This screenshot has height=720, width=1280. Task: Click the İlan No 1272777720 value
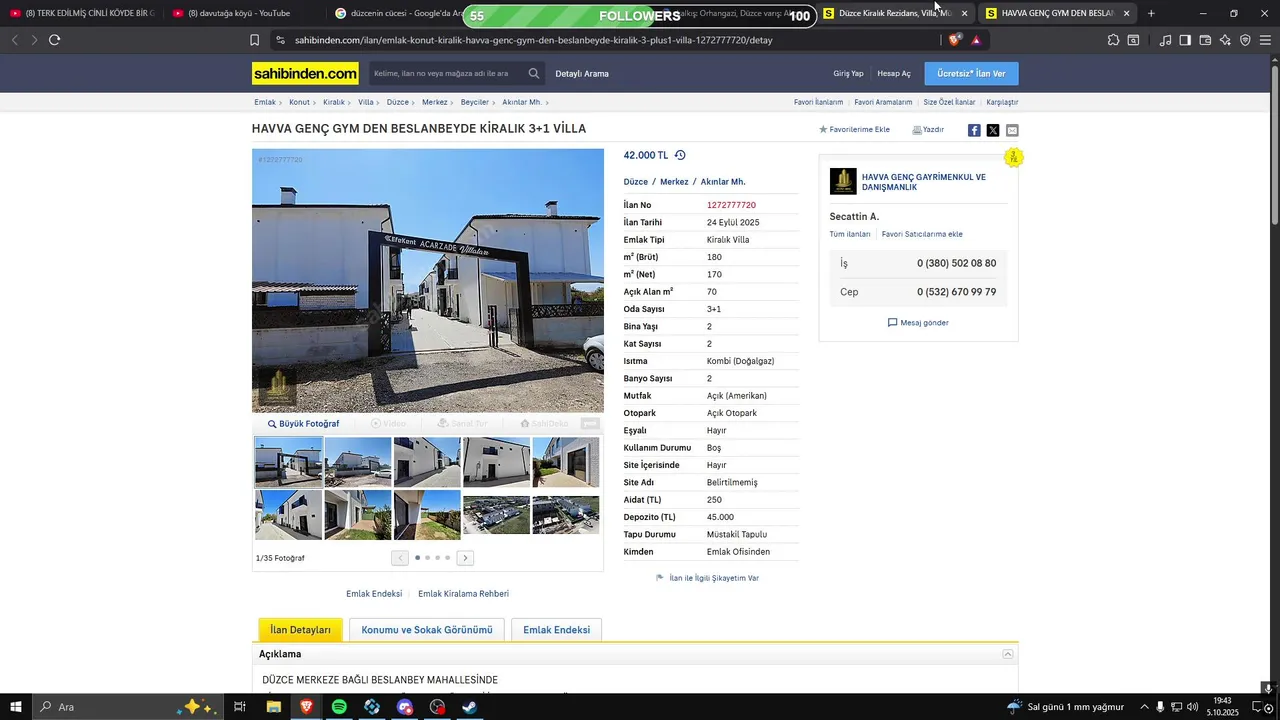731,205
